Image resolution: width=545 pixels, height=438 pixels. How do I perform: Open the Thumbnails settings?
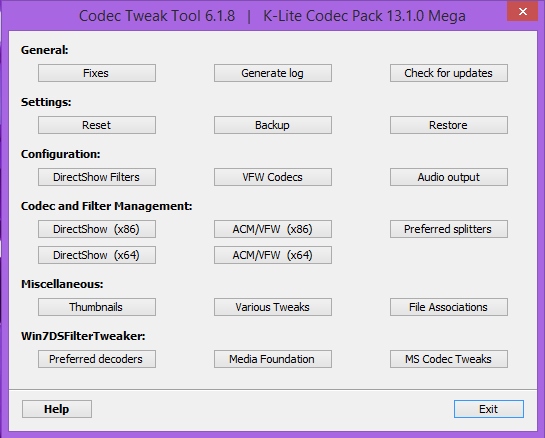pos(97,307)
